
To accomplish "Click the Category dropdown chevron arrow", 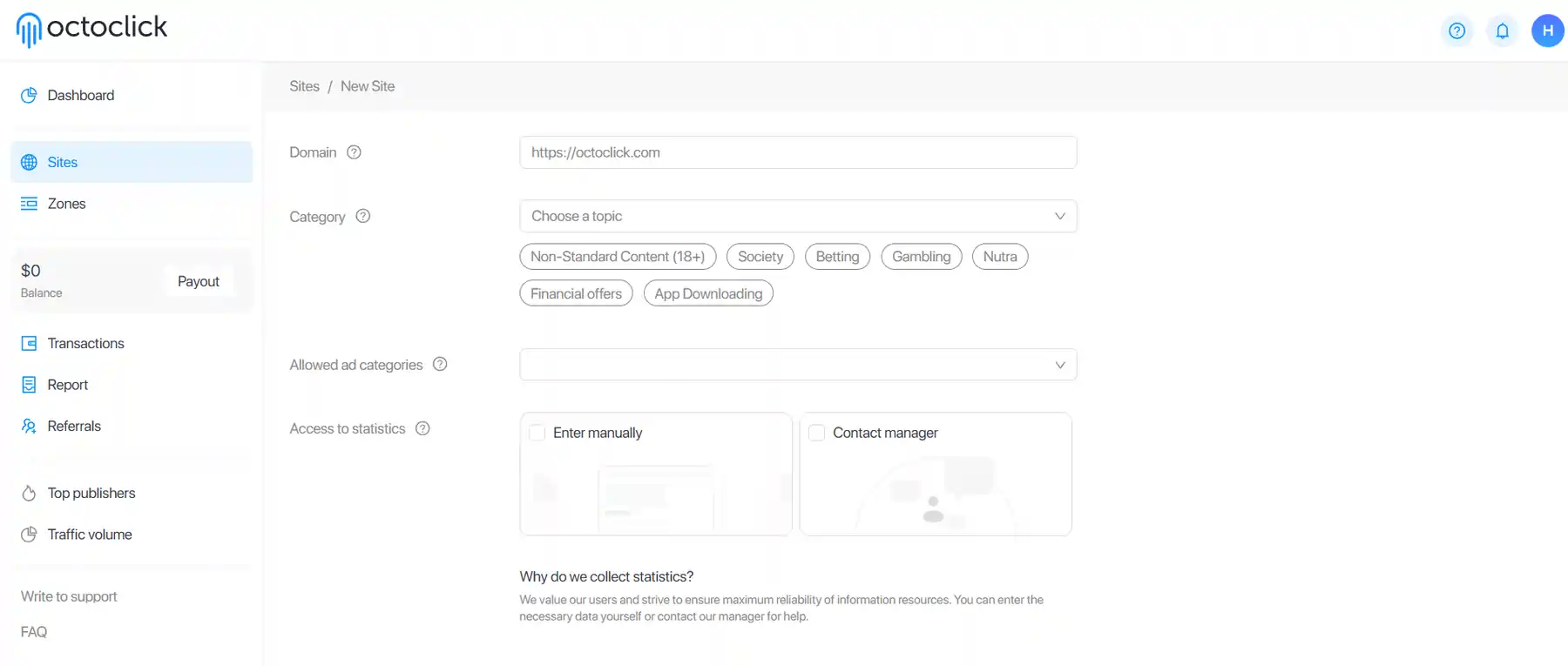I will click(1060, 216).
